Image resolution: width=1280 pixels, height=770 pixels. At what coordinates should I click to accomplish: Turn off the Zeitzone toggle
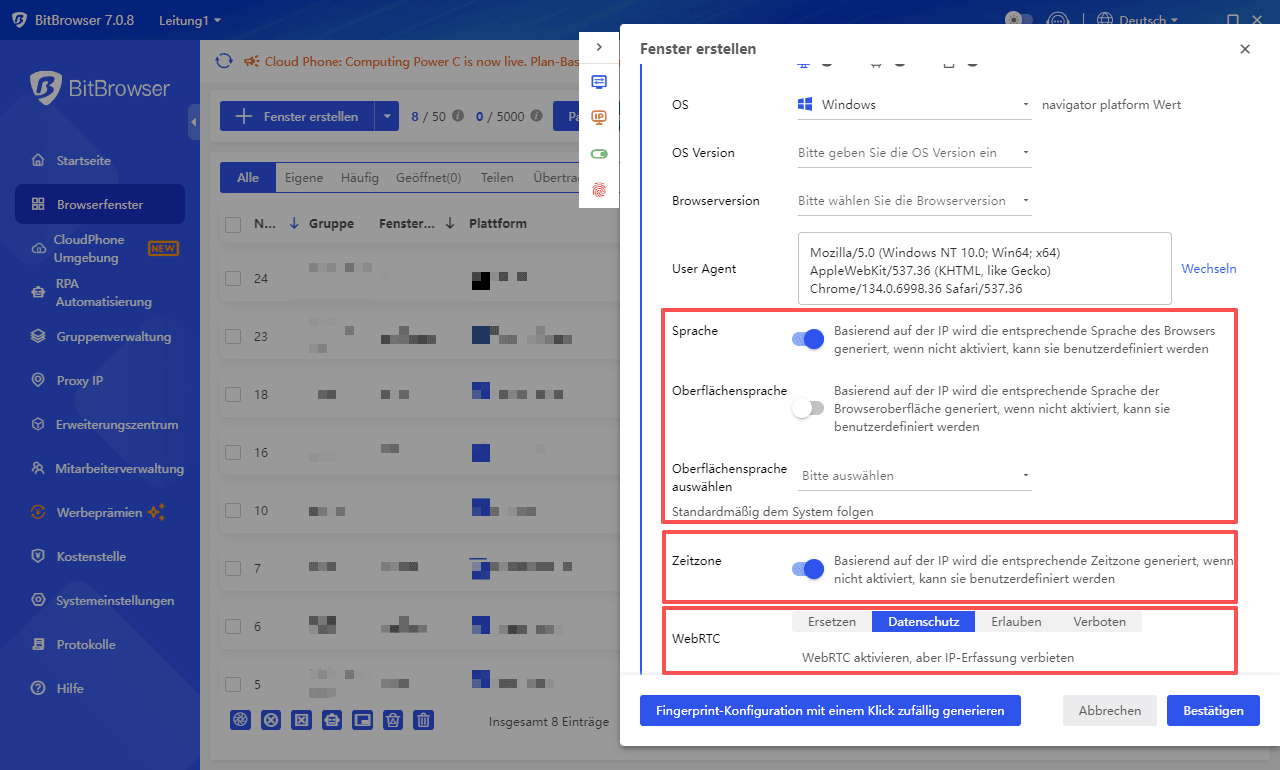coord(807,568)
